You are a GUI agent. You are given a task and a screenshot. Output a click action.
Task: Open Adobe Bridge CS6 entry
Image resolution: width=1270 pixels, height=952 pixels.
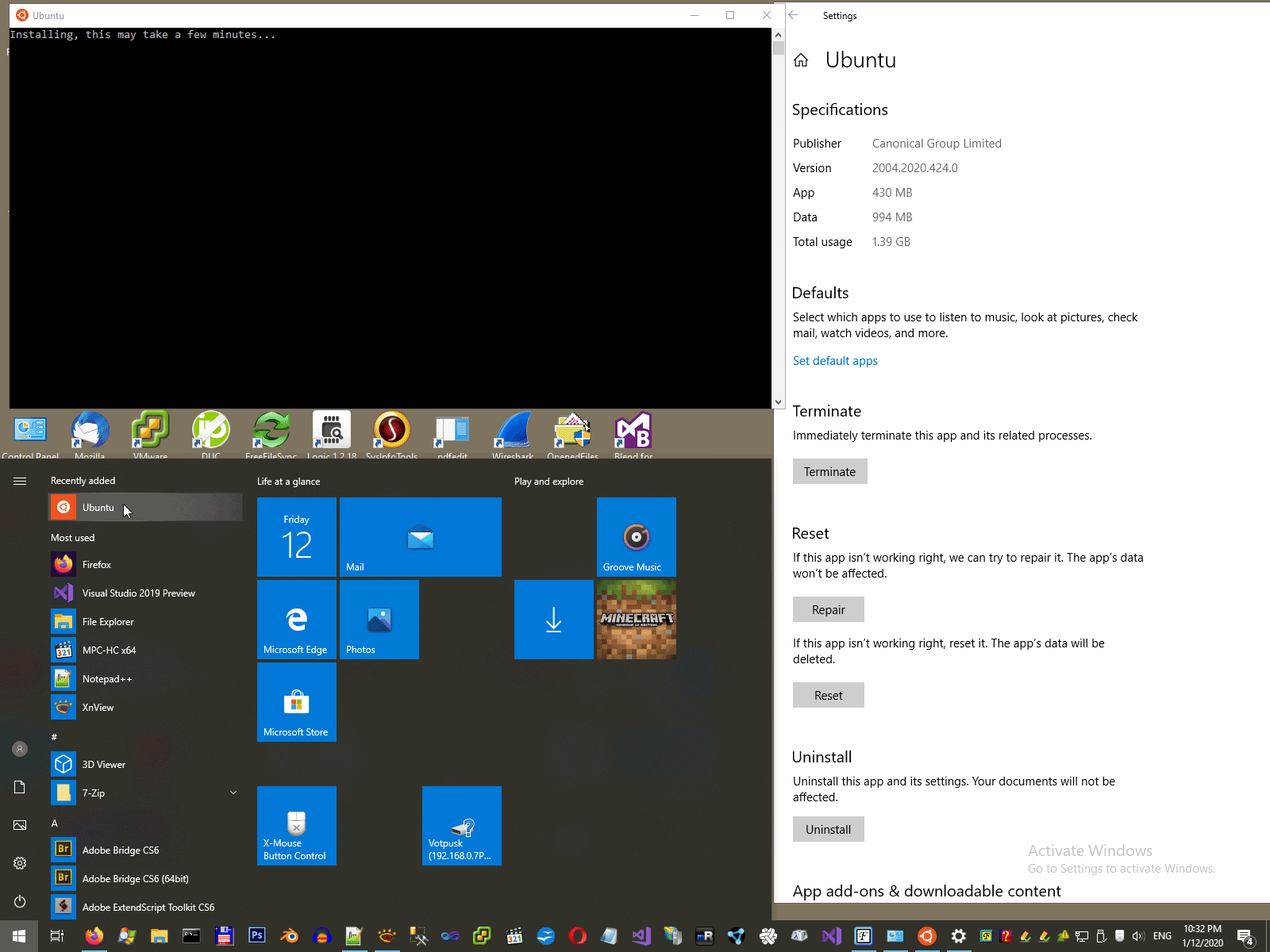click(x=145, y=850)
